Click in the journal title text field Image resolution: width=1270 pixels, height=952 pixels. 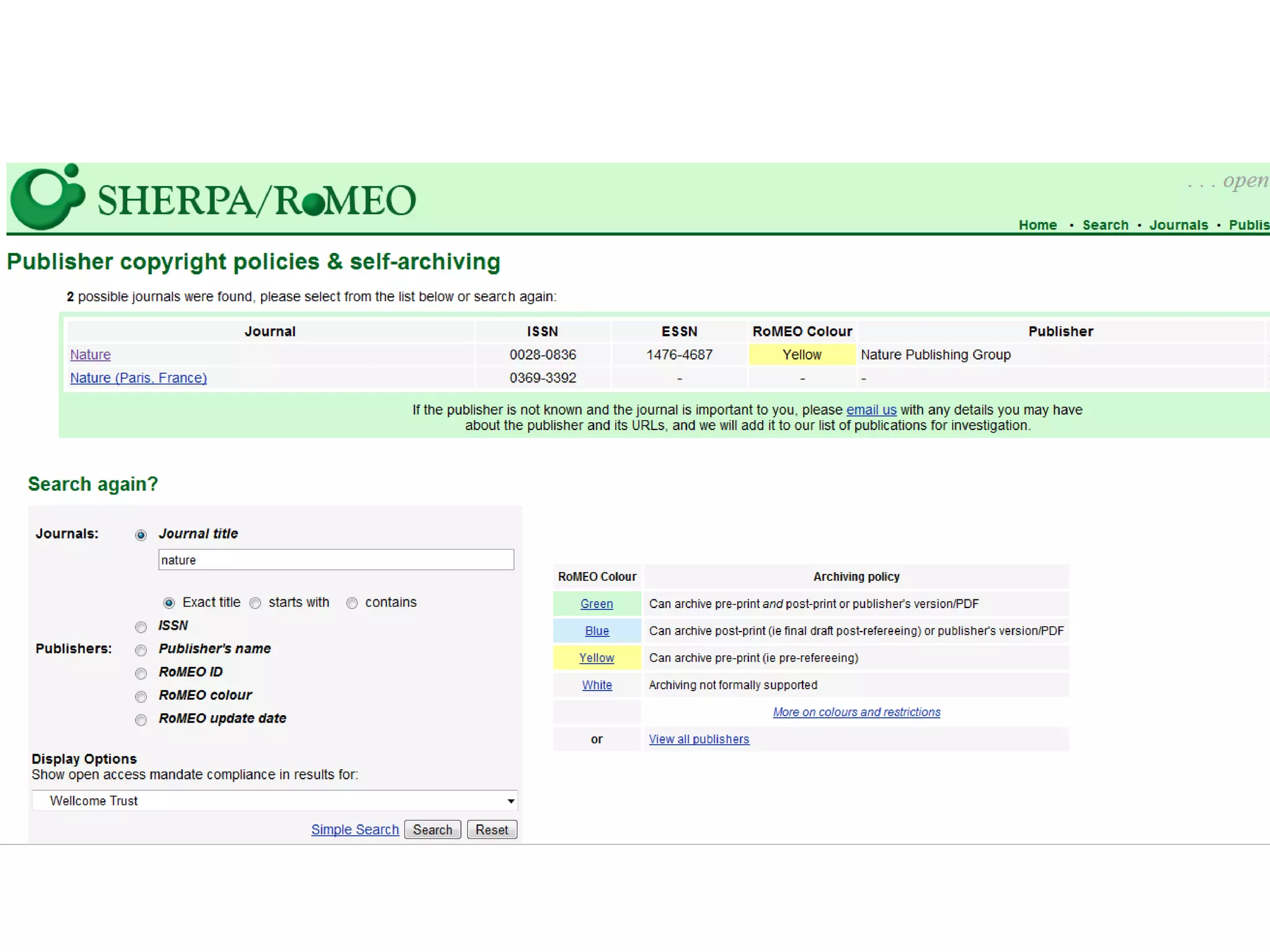tap(335, 560)
